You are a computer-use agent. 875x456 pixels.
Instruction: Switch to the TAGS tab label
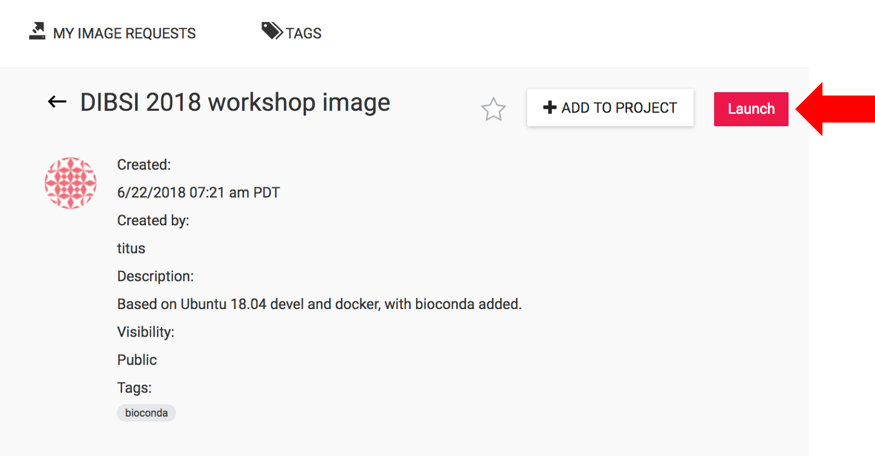304,33
